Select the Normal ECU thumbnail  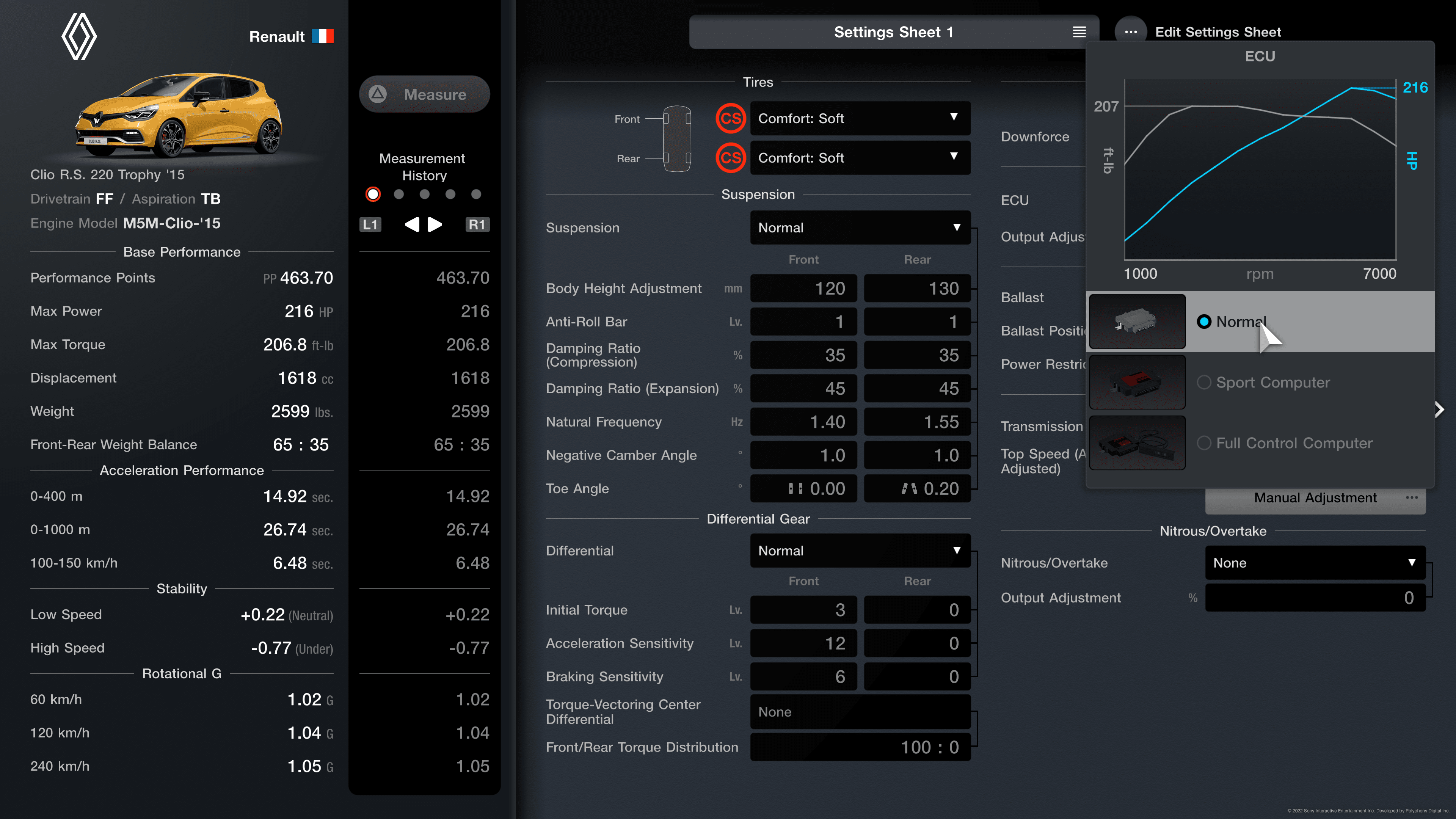[1137, 321]
